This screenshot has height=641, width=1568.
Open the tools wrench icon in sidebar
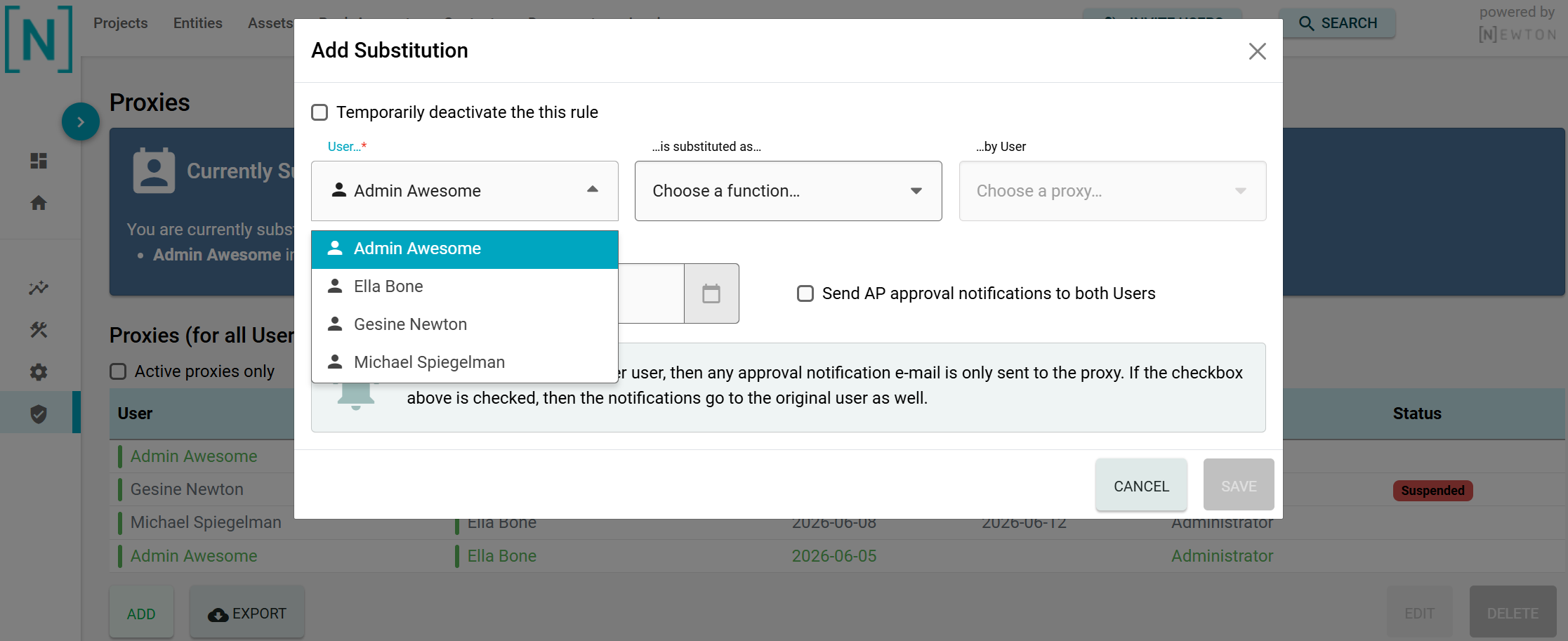click(x=39, y=330)
